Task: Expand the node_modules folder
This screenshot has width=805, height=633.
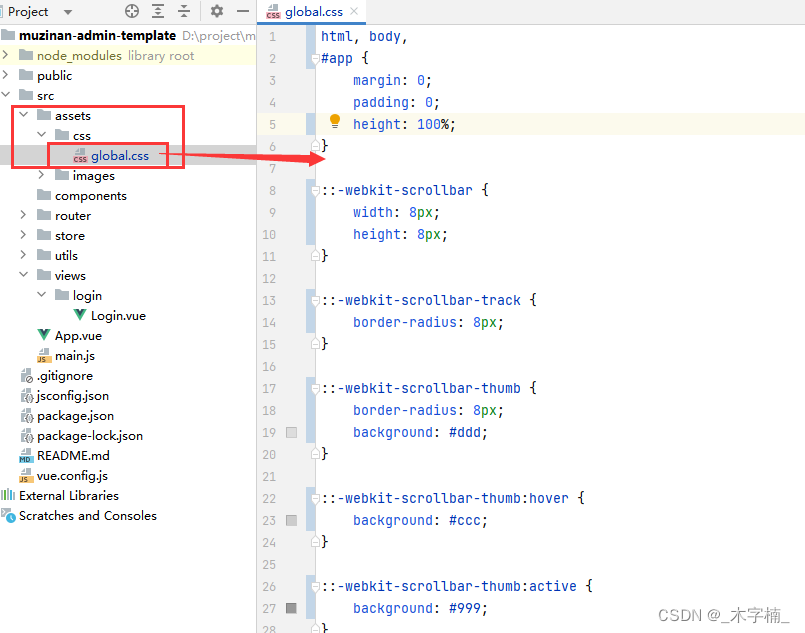Action: [x=6, y=54]
